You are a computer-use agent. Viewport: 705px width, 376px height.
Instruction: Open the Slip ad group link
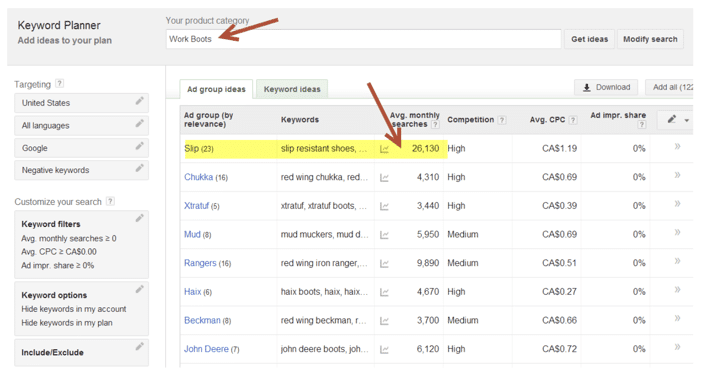point(192,148)
